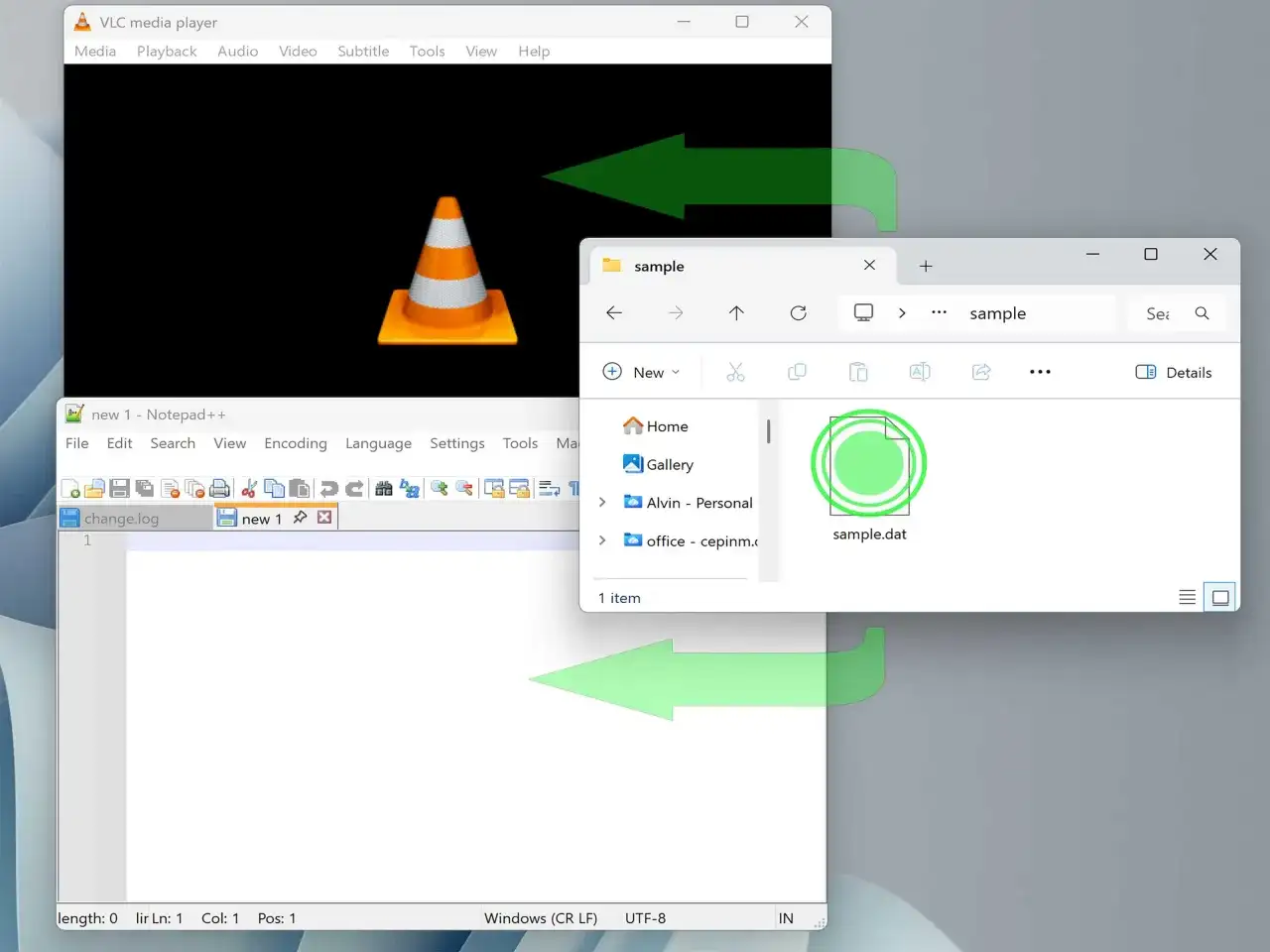Click Up arrow in File Explorer

pos(736,313)
